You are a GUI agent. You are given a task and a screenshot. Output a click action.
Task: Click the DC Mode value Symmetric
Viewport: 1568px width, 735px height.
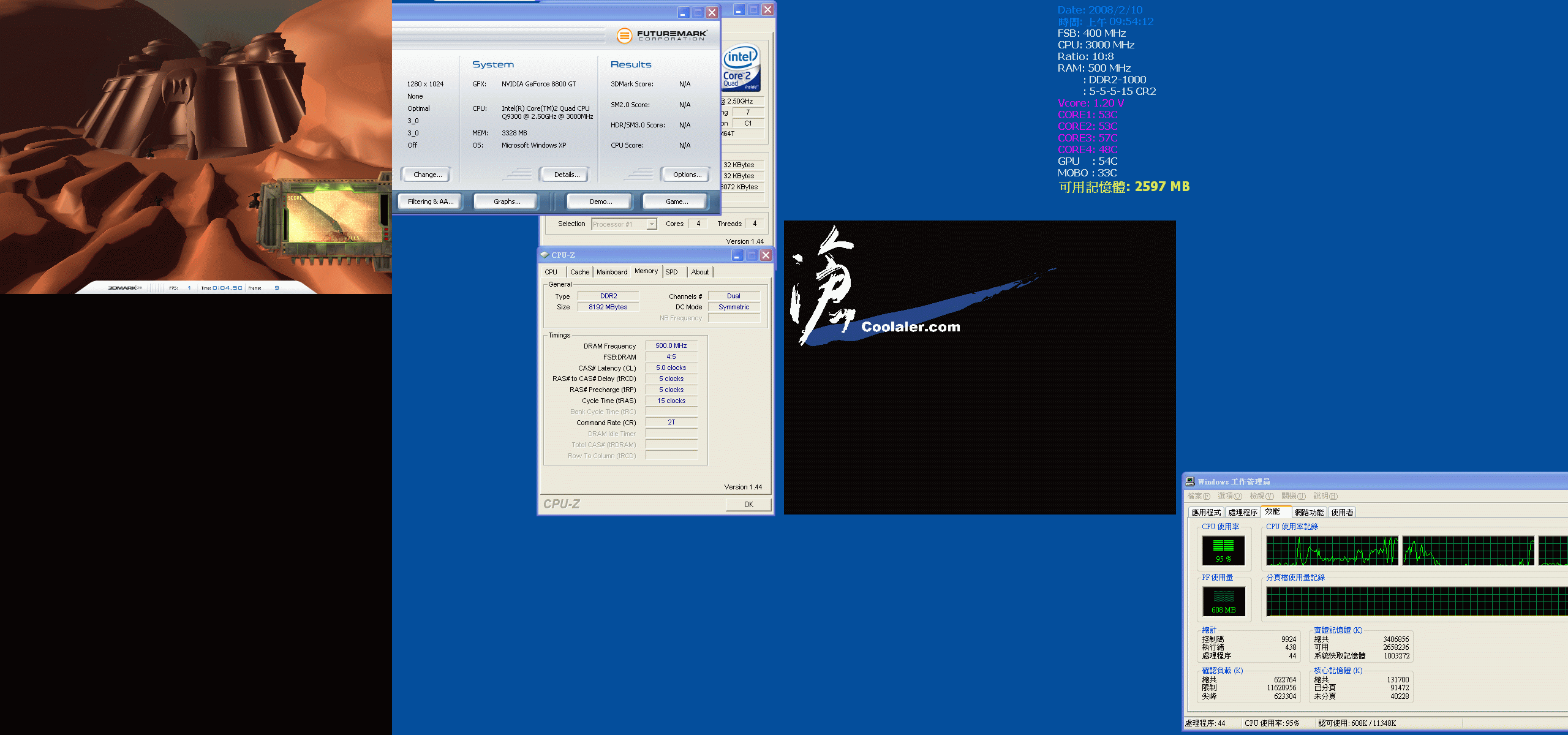pyautogui.click(x=734, y=307)
